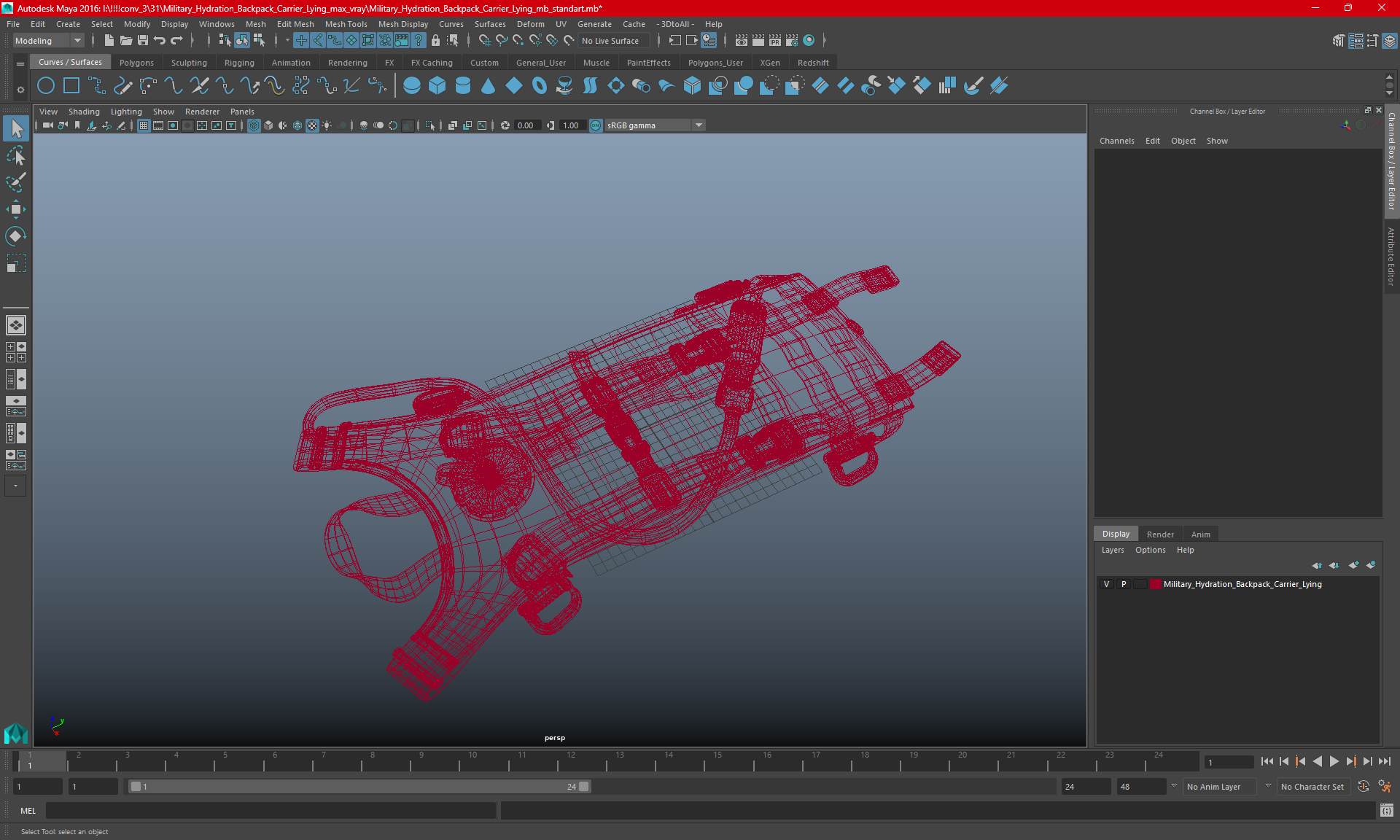Select the NURBS circle shelf icon
This screenshot has height=840, width=1400.
[x=46, y=86]
